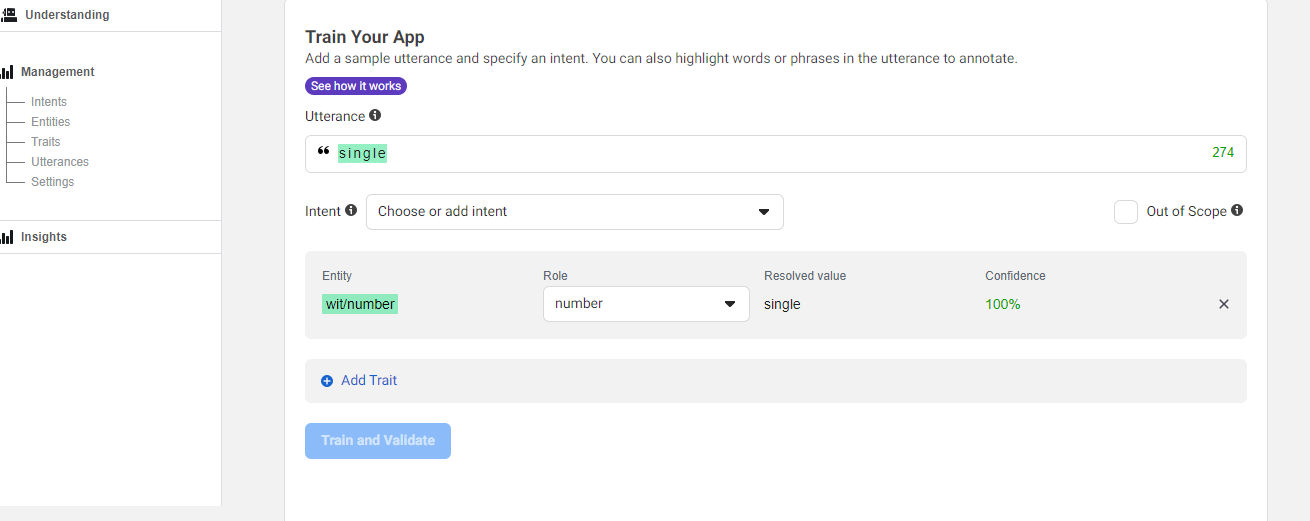1310x521 pixels.
Task: Open the Understanding section in the sidebar
Action: coord(67,15)
